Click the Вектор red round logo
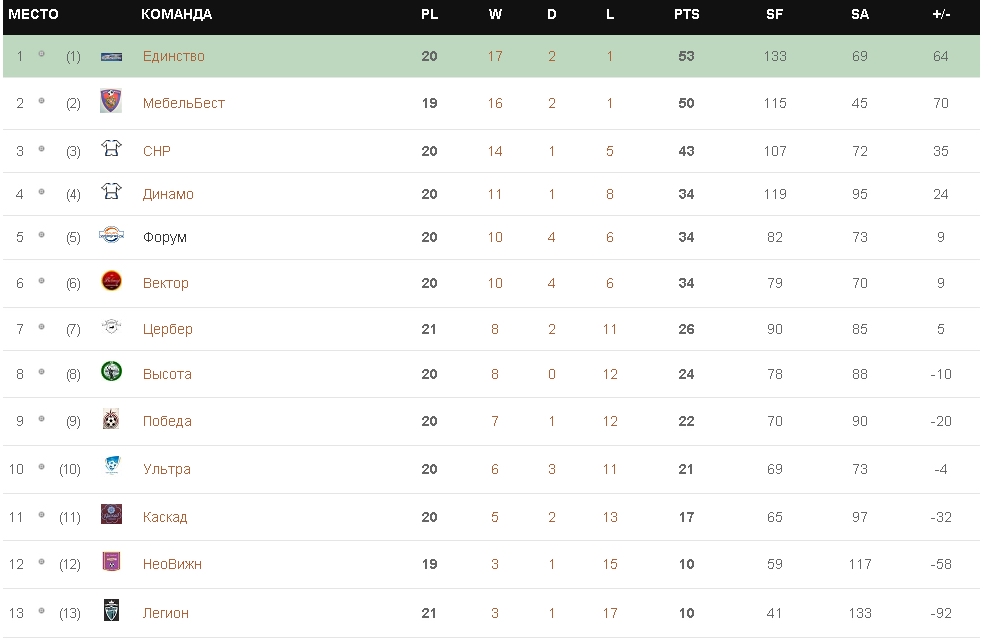 (111, 281)
